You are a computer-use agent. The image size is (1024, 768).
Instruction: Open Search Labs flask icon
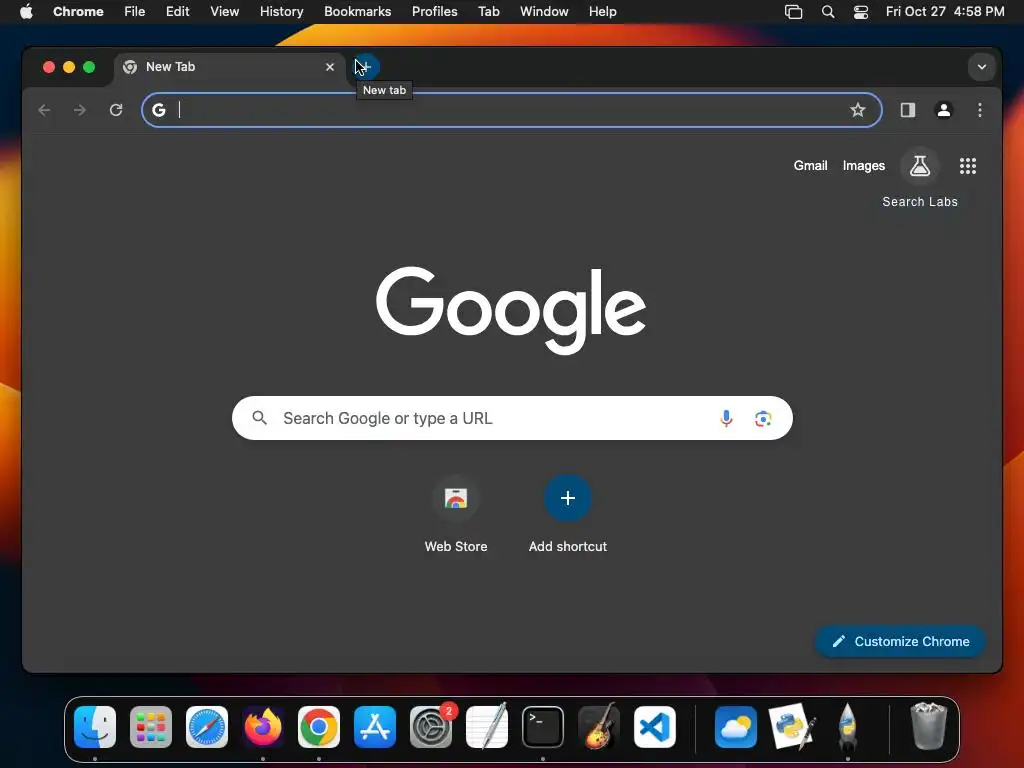[920, 166]
